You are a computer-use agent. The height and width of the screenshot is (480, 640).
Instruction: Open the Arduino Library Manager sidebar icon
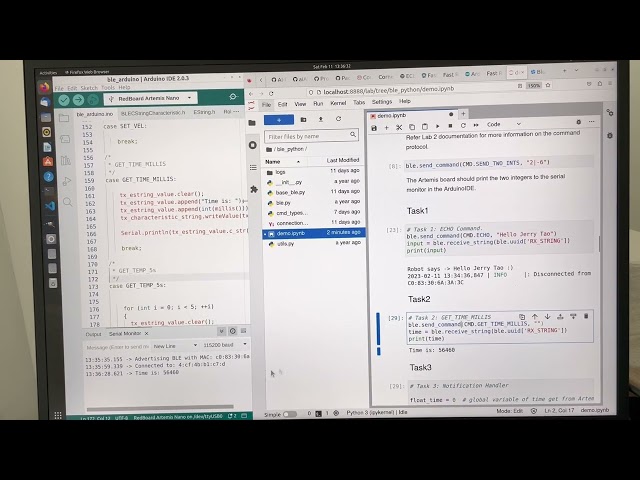66,160
